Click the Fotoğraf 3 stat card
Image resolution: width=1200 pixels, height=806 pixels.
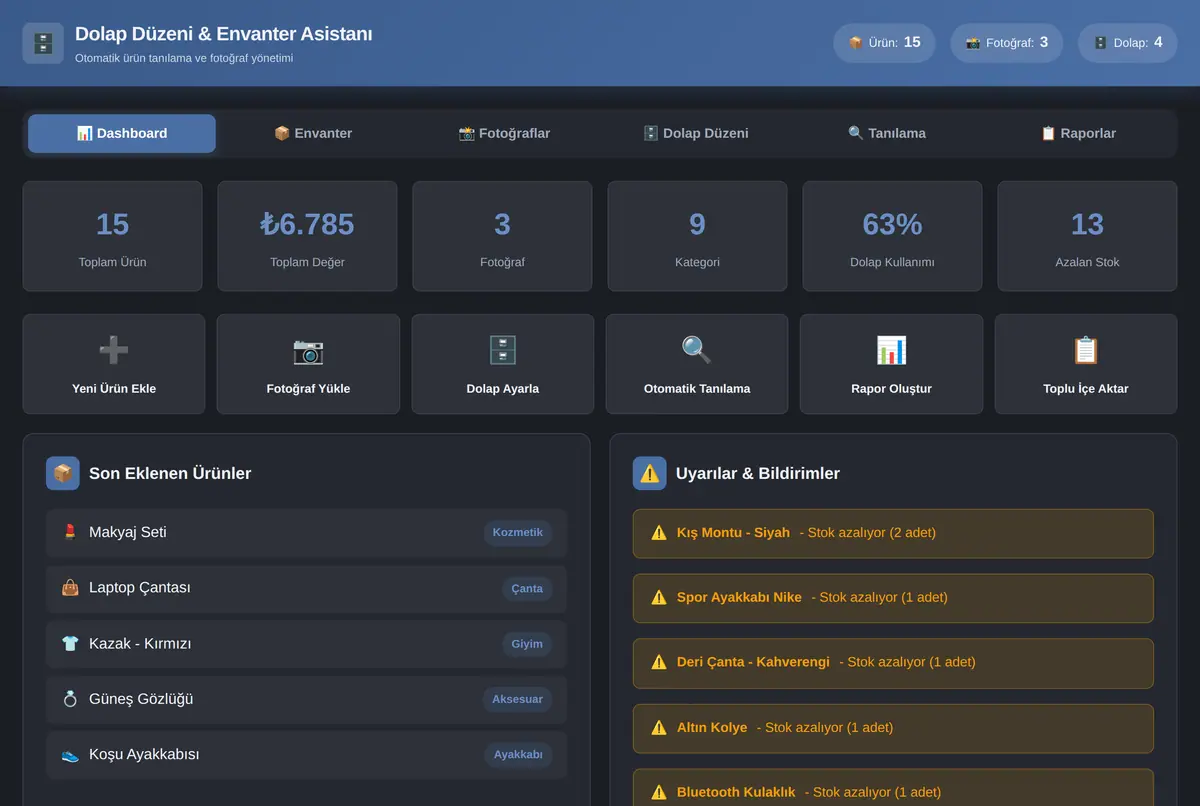click(502, 236)
